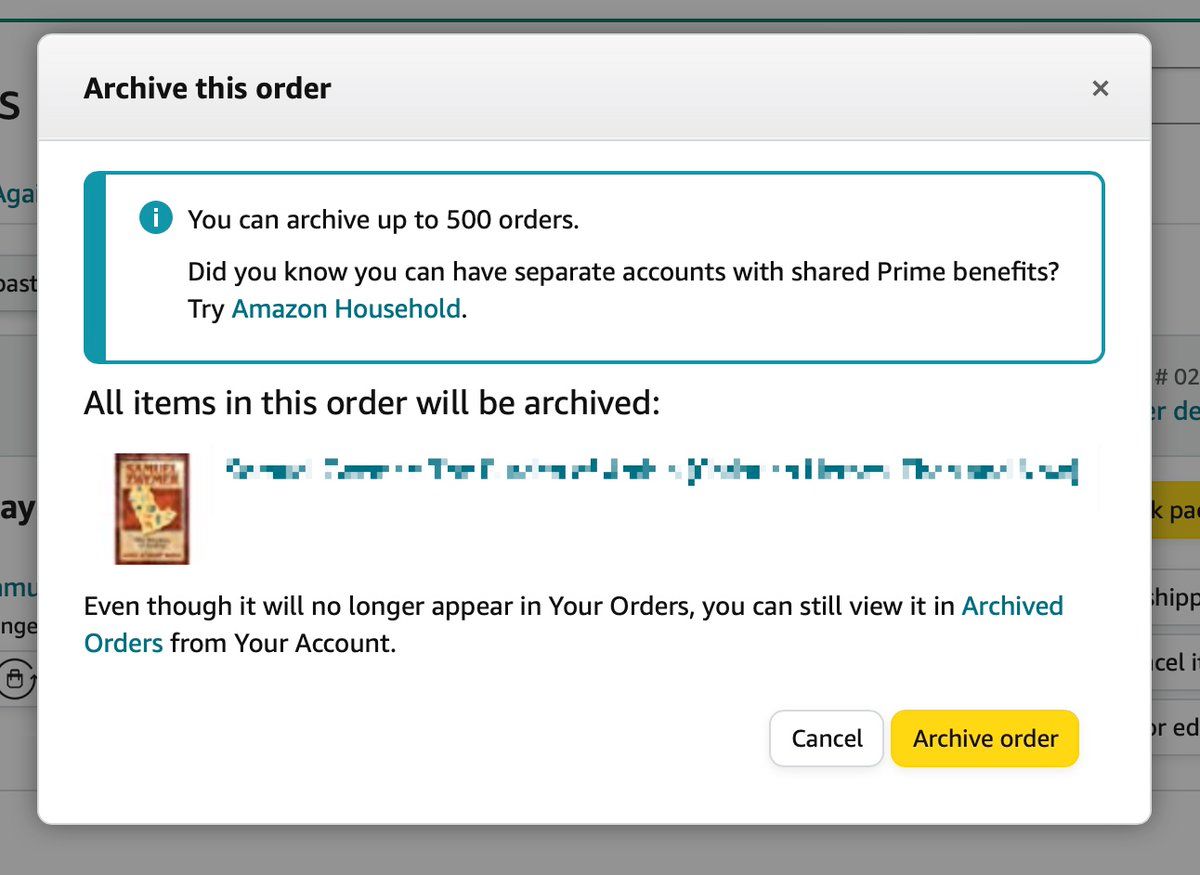The height and width of the screenshot is (875, 1200).
Task: Click the partially hidden Cancel items button
Action: [x=1176, y=662]
